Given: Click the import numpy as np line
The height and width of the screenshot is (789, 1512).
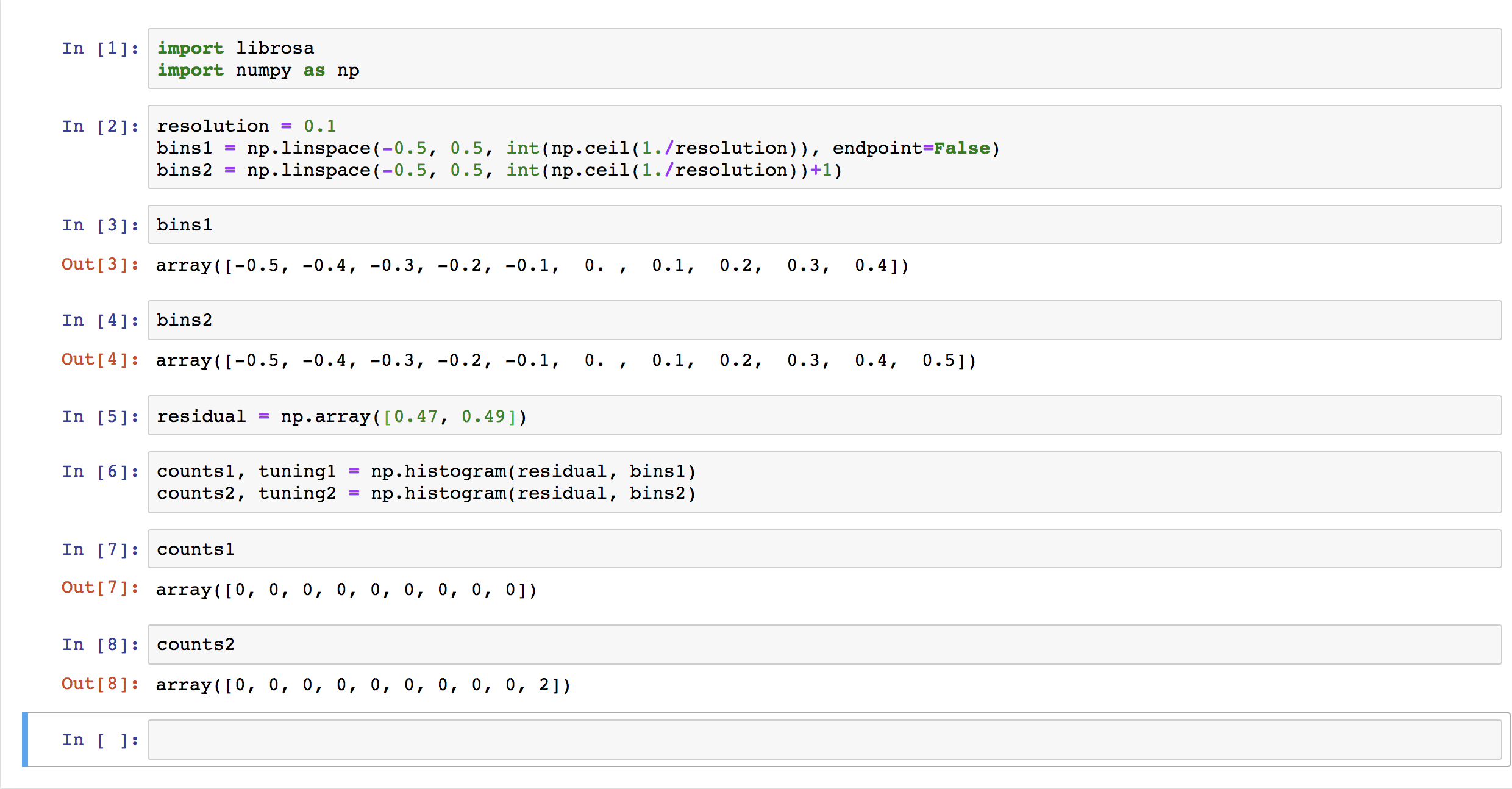Looking at the screenshot, I should coord(258,70).
